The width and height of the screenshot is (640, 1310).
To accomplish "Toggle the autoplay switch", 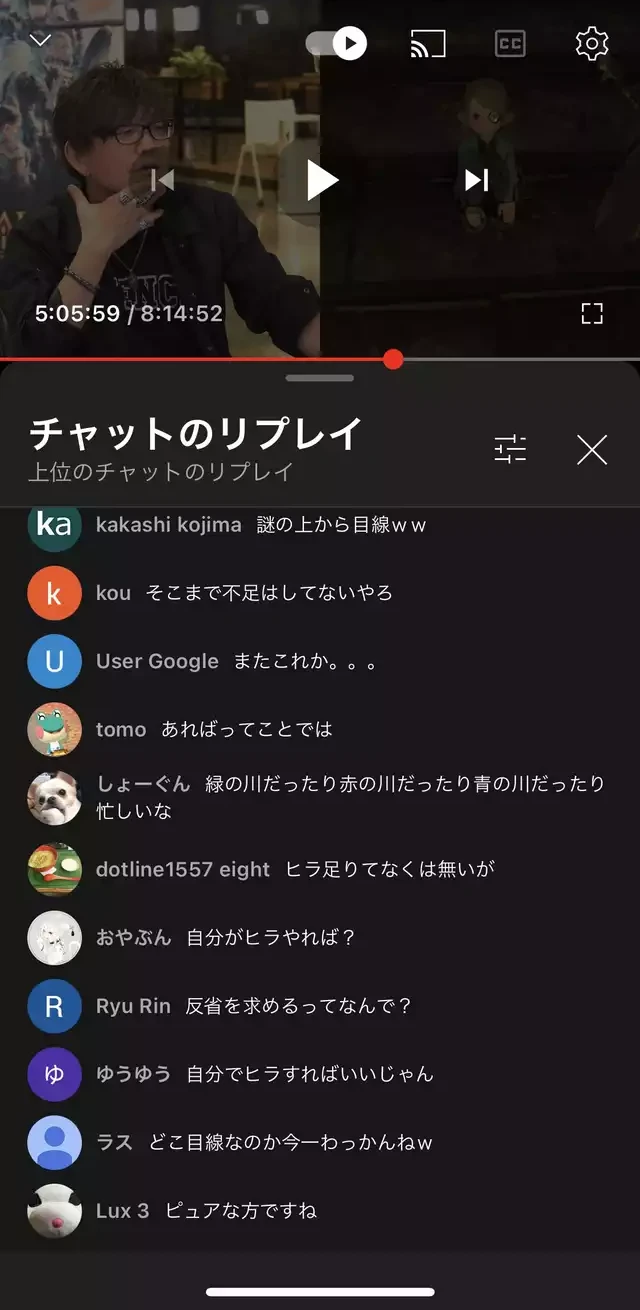I will 336,43.
